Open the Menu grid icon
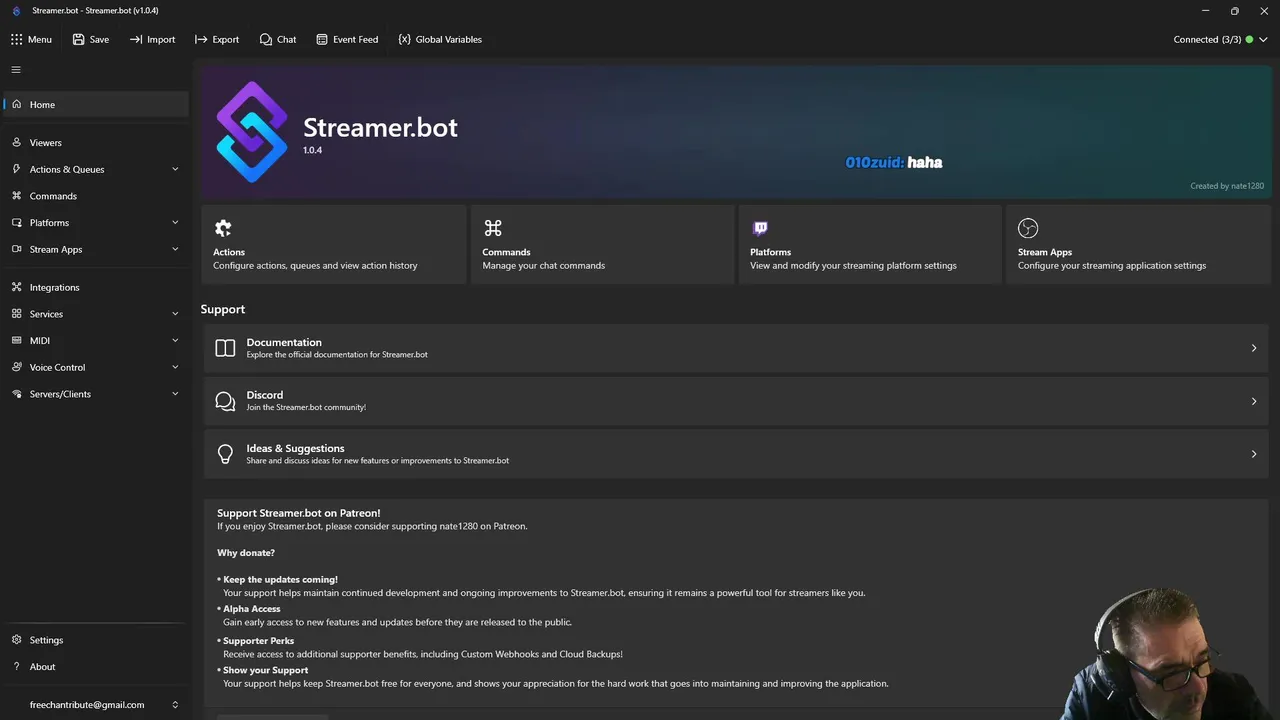Screen dimensions: 1280x720 pos(16,39)
